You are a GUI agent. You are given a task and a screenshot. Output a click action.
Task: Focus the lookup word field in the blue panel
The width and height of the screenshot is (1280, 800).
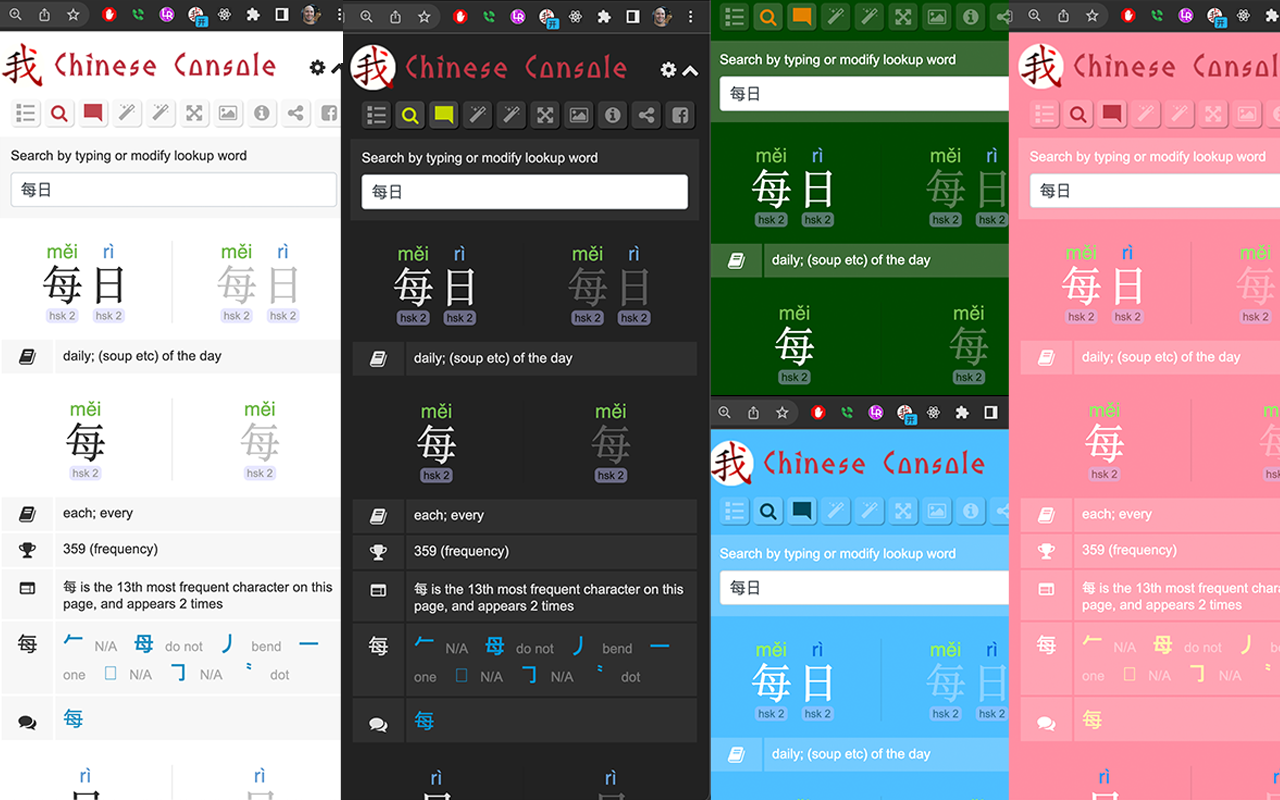click(864, 588)
